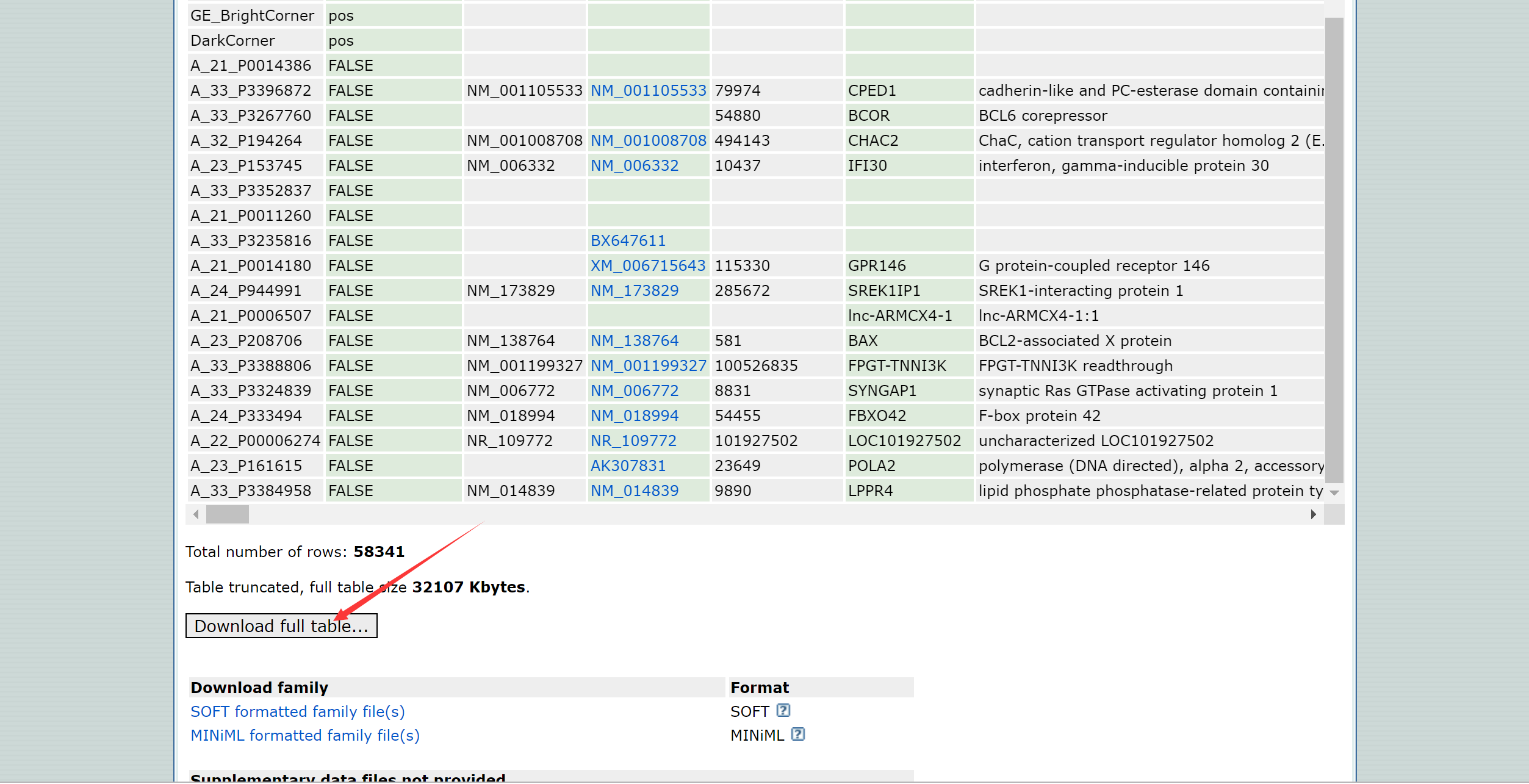
Task: Click the MINiML format help icon
Action: [x=798, y=735]
